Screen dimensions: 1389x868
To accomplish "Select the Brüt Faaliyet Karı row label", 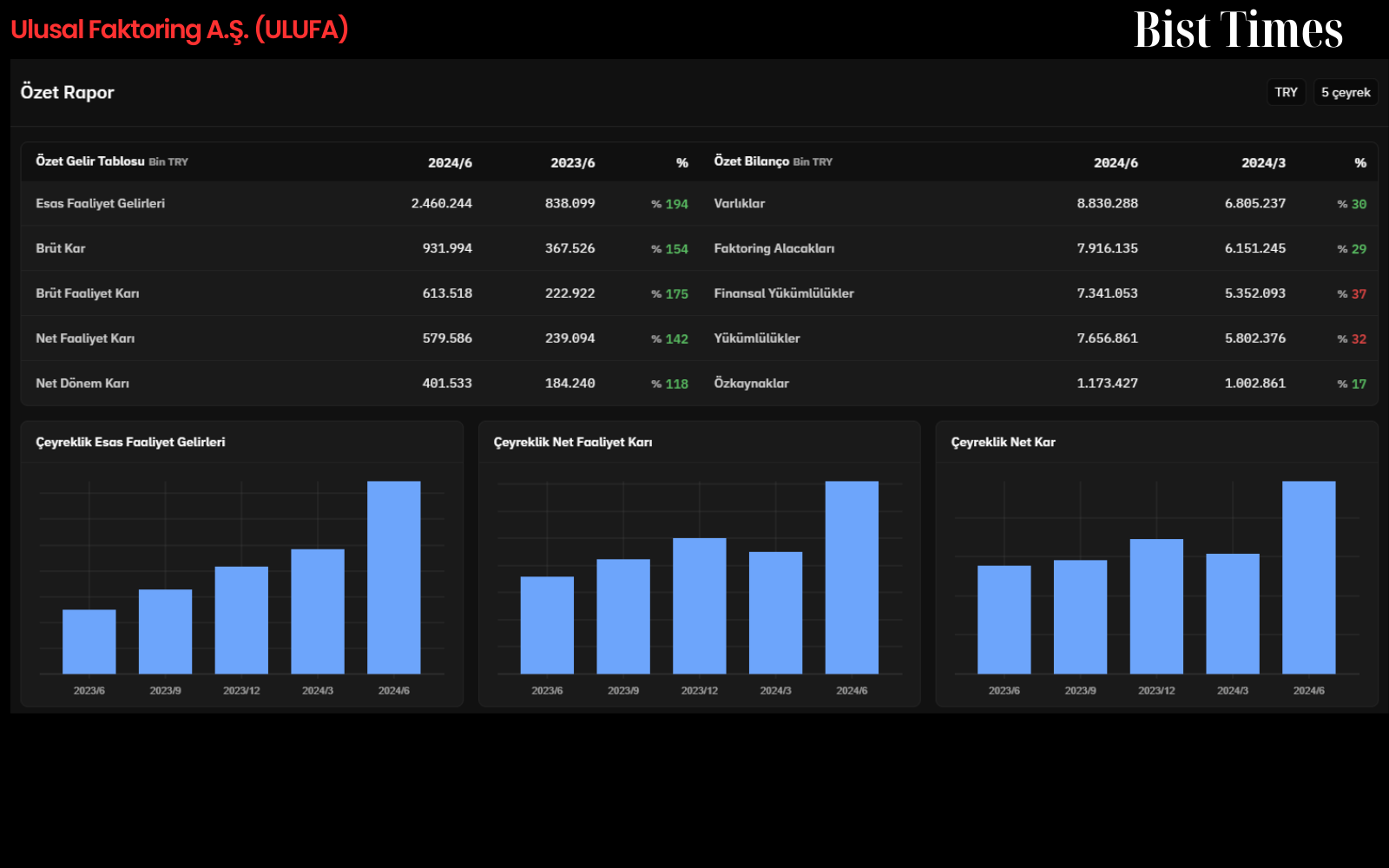I will click(x=88, y=293).
